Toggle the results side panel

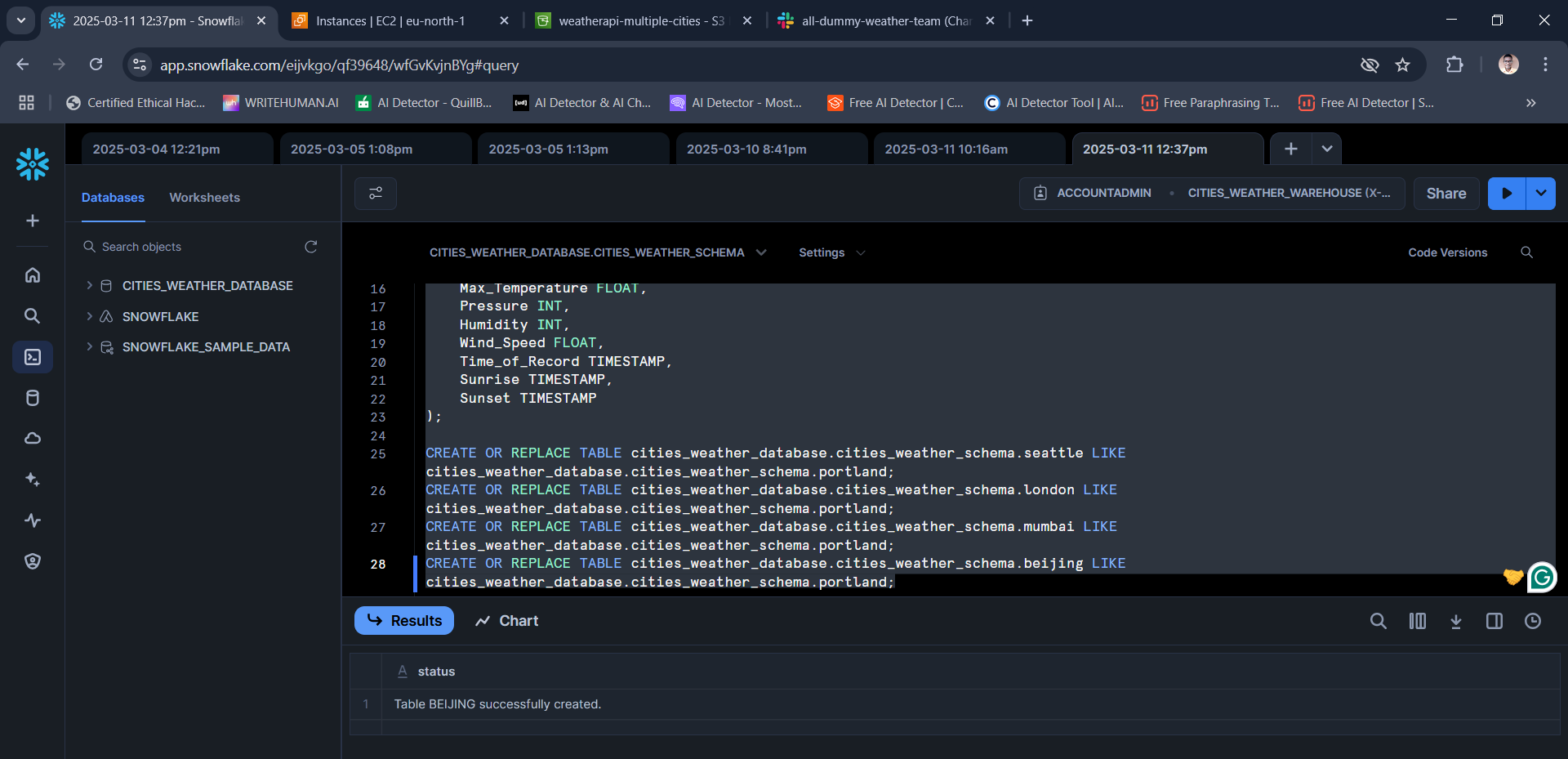1494,621
